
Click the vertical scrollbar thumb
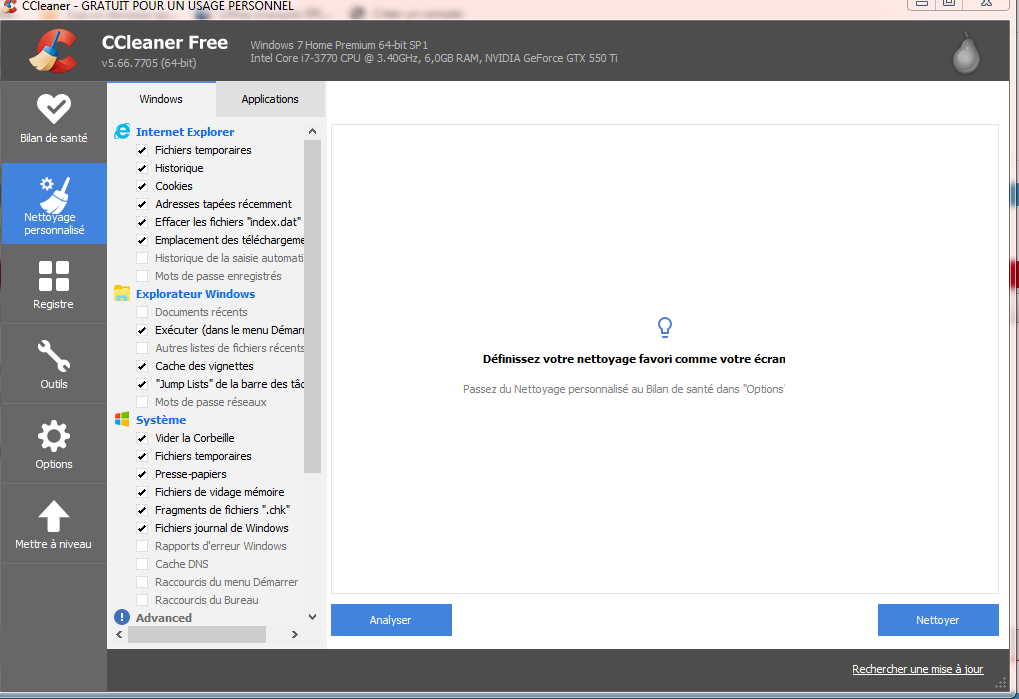tap(313, 306)
